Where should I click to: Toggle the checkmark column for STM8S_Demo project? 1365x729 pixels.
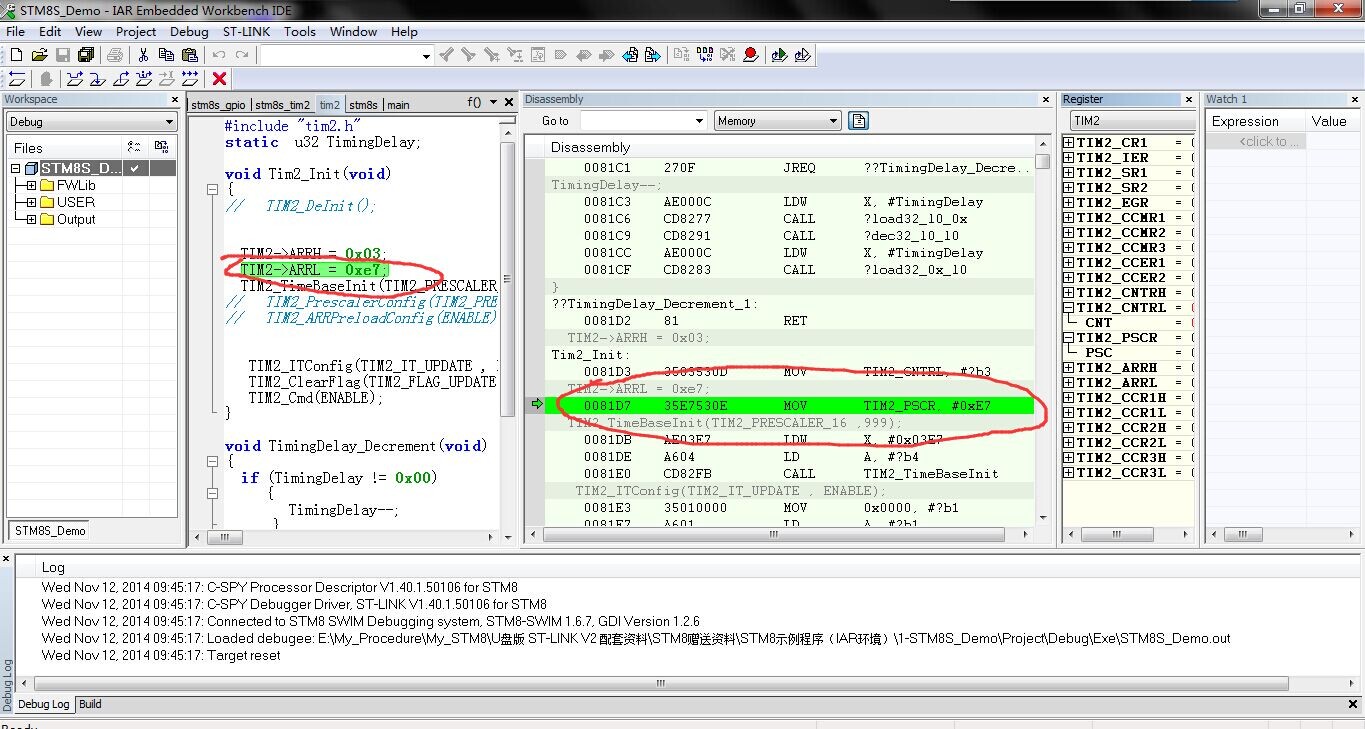pyautogui.click(x=135, y=168)
